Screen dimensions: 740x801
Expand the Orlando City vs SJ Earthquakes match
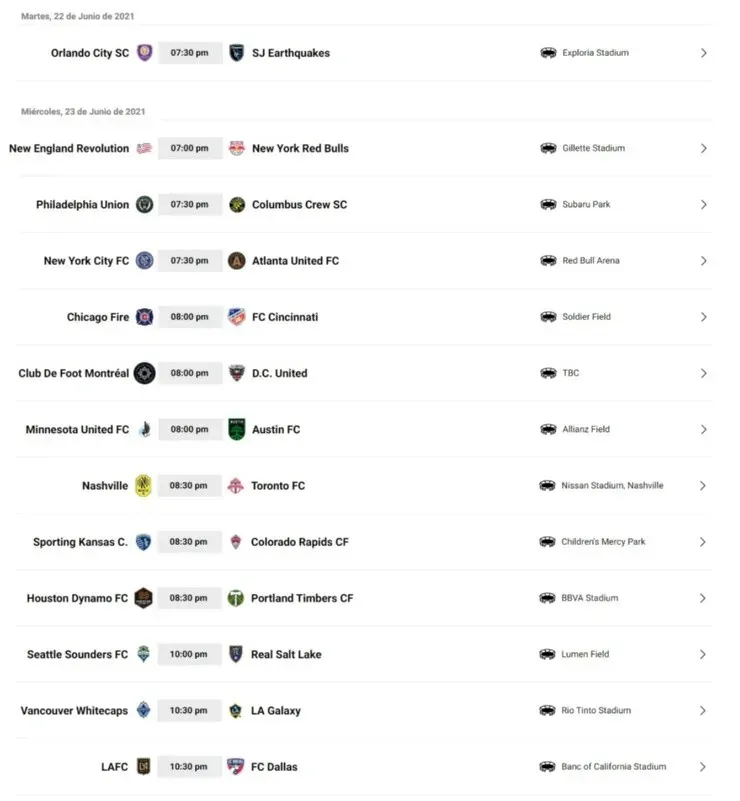coord(704,53)
